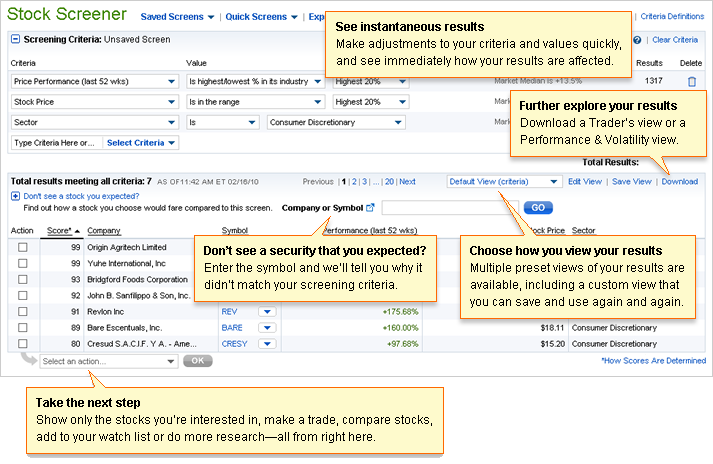
Task: Go to the Next results page
Action: [x=407, y=182]
